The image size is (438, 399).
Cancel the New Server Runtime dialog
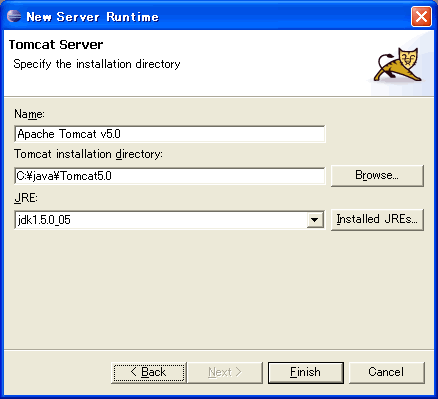click(x=387, y=372)
